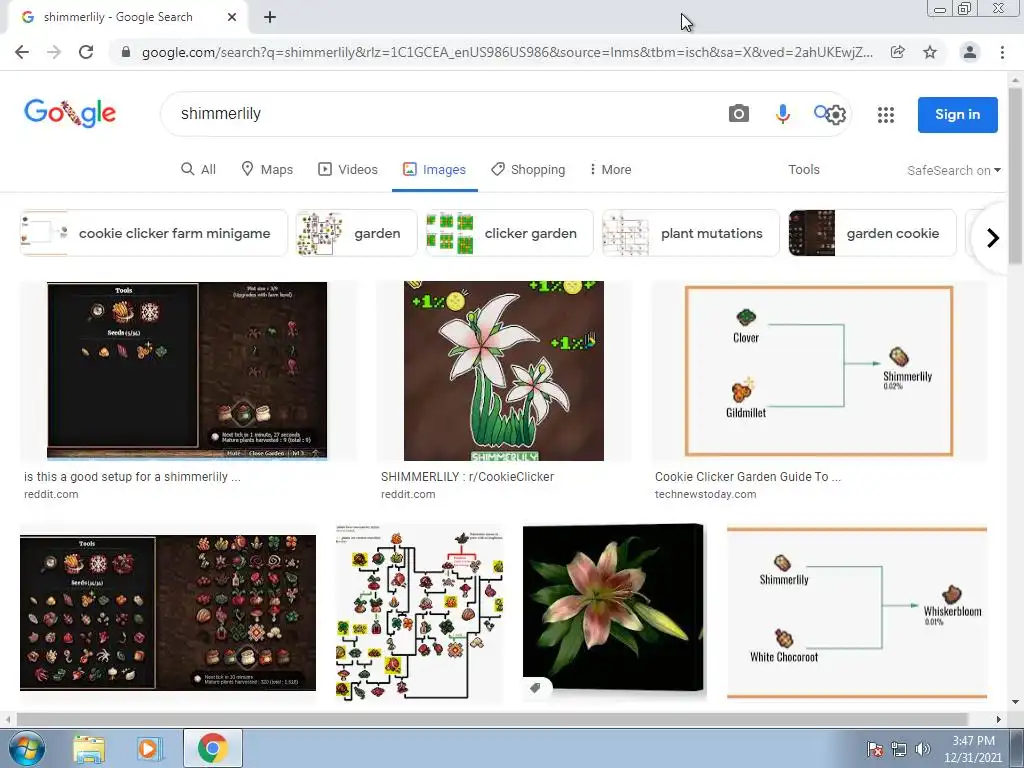Open File Explorer from taskbar

coord(89,748)
